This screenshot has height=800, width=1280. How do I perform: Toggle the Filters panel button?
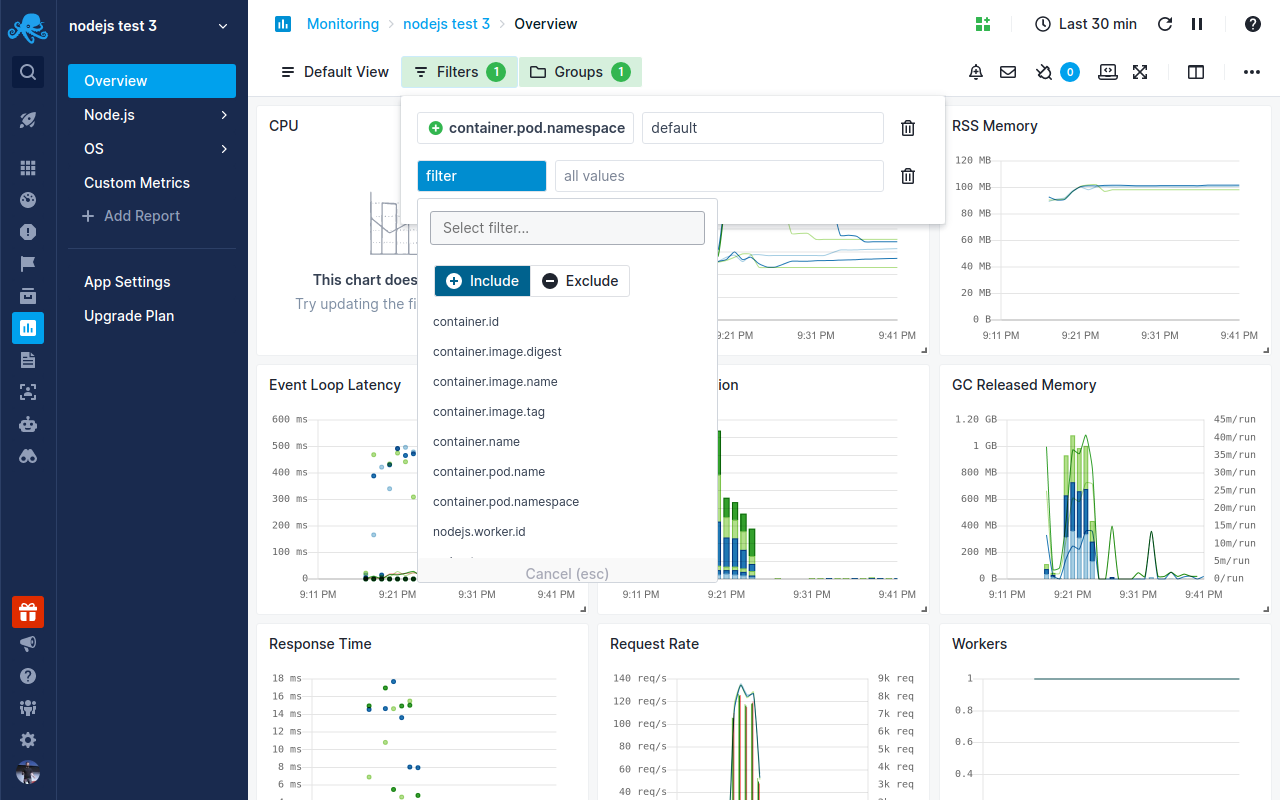point(459,72)
